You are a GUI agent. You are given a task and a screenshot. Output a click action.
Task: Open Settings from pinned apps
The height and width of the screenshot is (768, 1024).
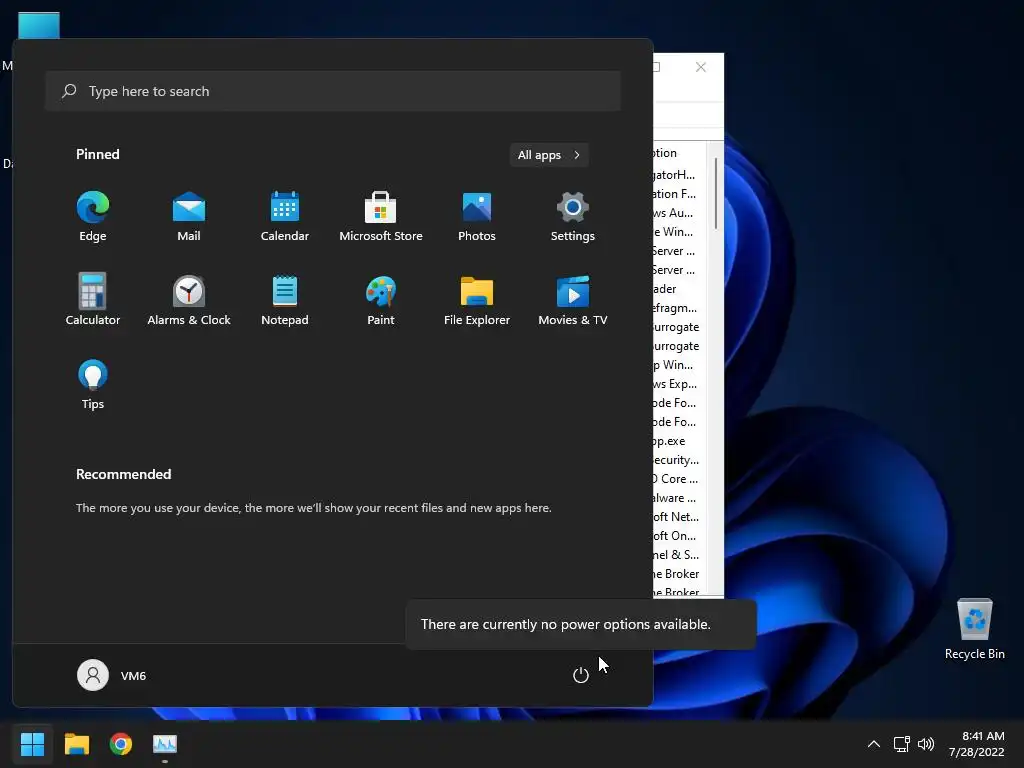click(573, 216)
